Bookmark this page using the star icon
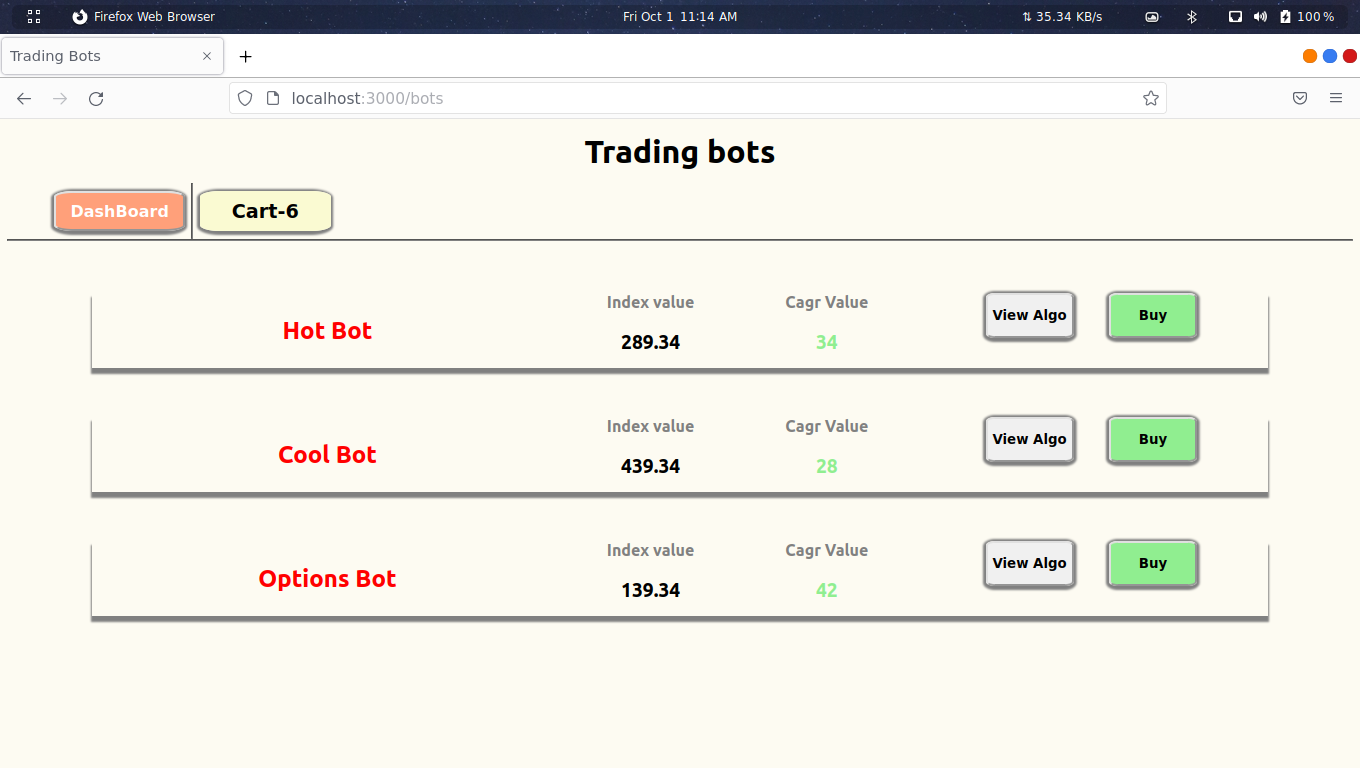 pyautogui.click(x=1150, y=98)
